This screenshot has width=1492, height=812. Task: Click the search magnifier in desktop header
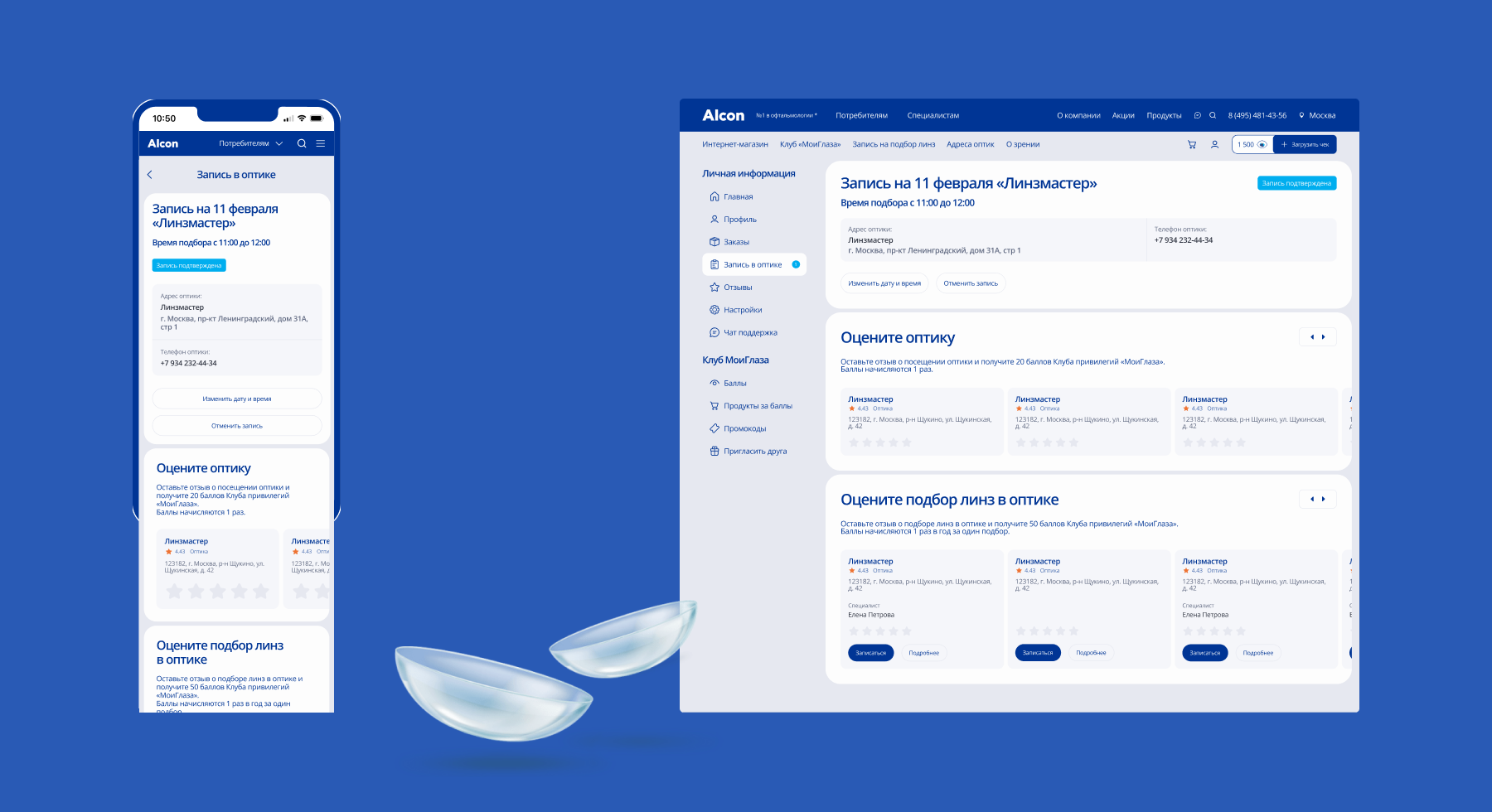(x=1213, y=115)
